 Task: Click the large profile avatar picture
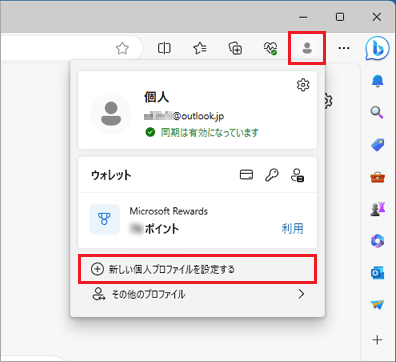[111, 114]
